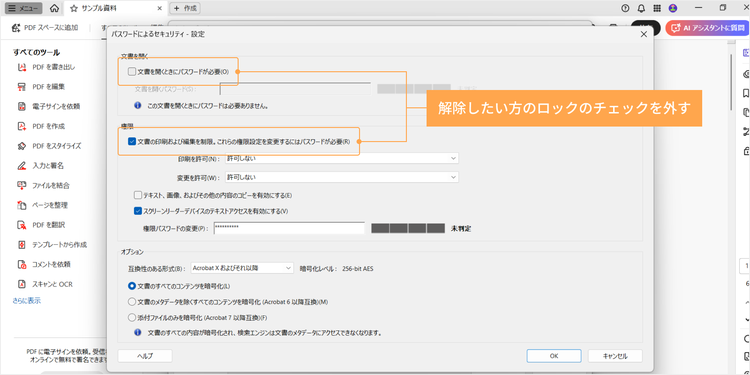Open the help question-mark icon
This screenshot has height=375, width=750.
click(625, 8)
